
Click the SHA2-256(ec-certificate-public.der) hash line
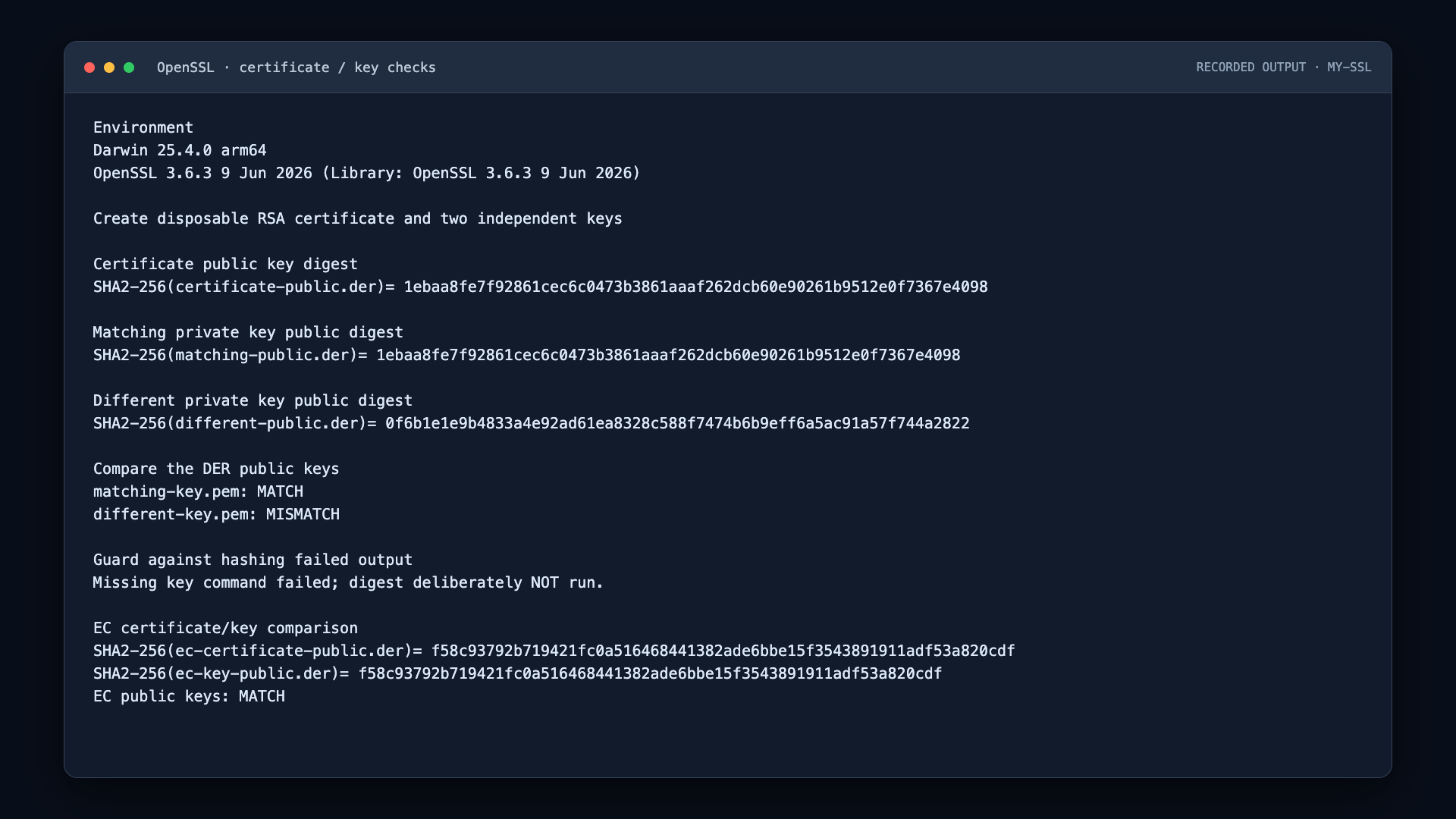pyautogui.click(x=554, y=651)
